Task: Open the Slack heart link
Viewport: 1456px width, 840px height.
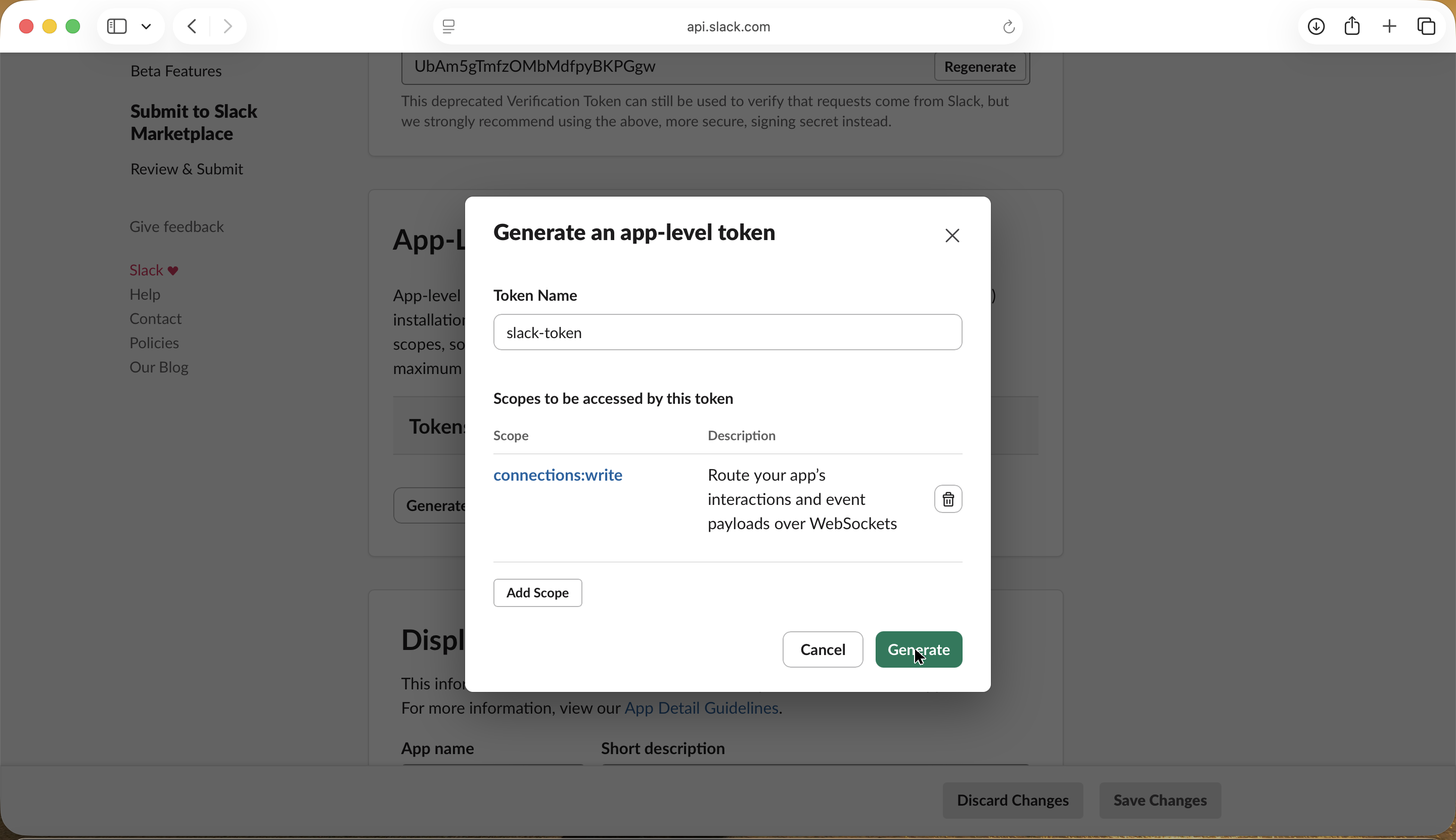Action: point(154,270)
